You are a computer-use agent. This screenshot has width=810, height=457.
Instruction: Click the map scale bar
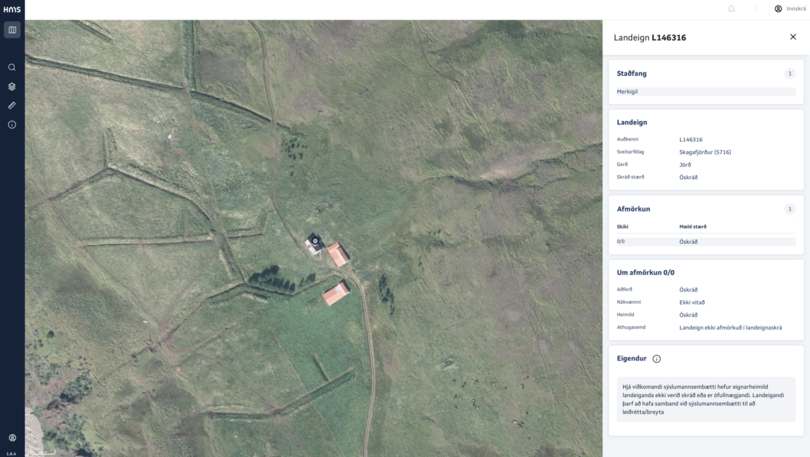(42, 453)
